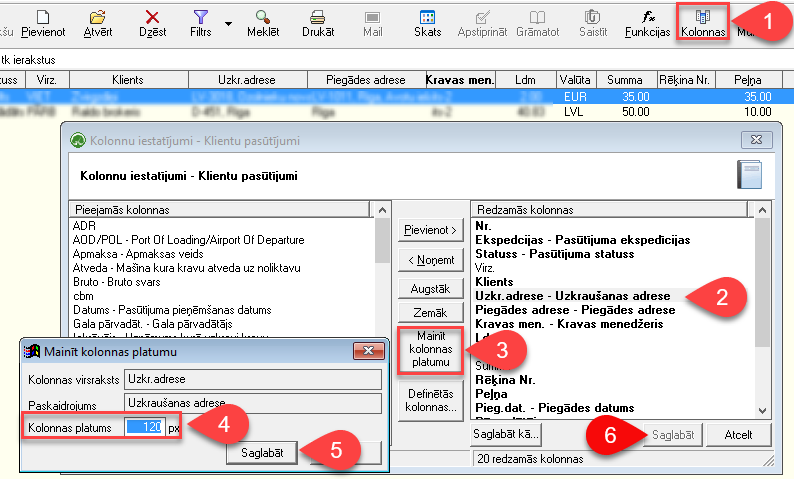Close the Kolonnu iestatījumi dialog

pos(757,140)
